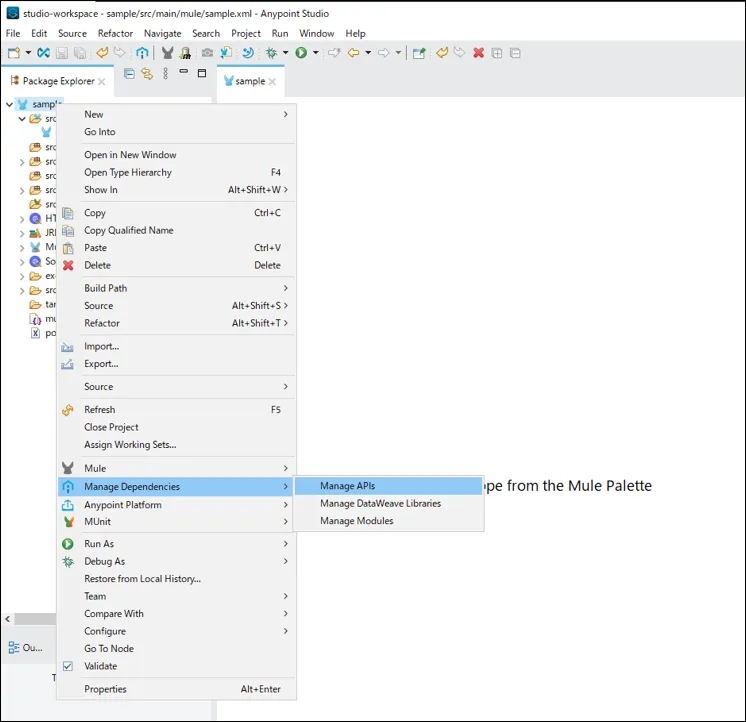Click the New wizard toolbar icon
The image size is (746, 722).
click(14, 53)
